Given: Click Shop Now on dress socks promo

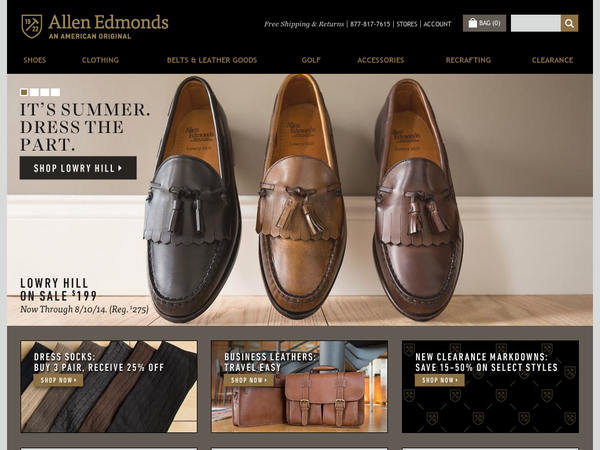Looking at the screenshot, I should tap(58, 380).
